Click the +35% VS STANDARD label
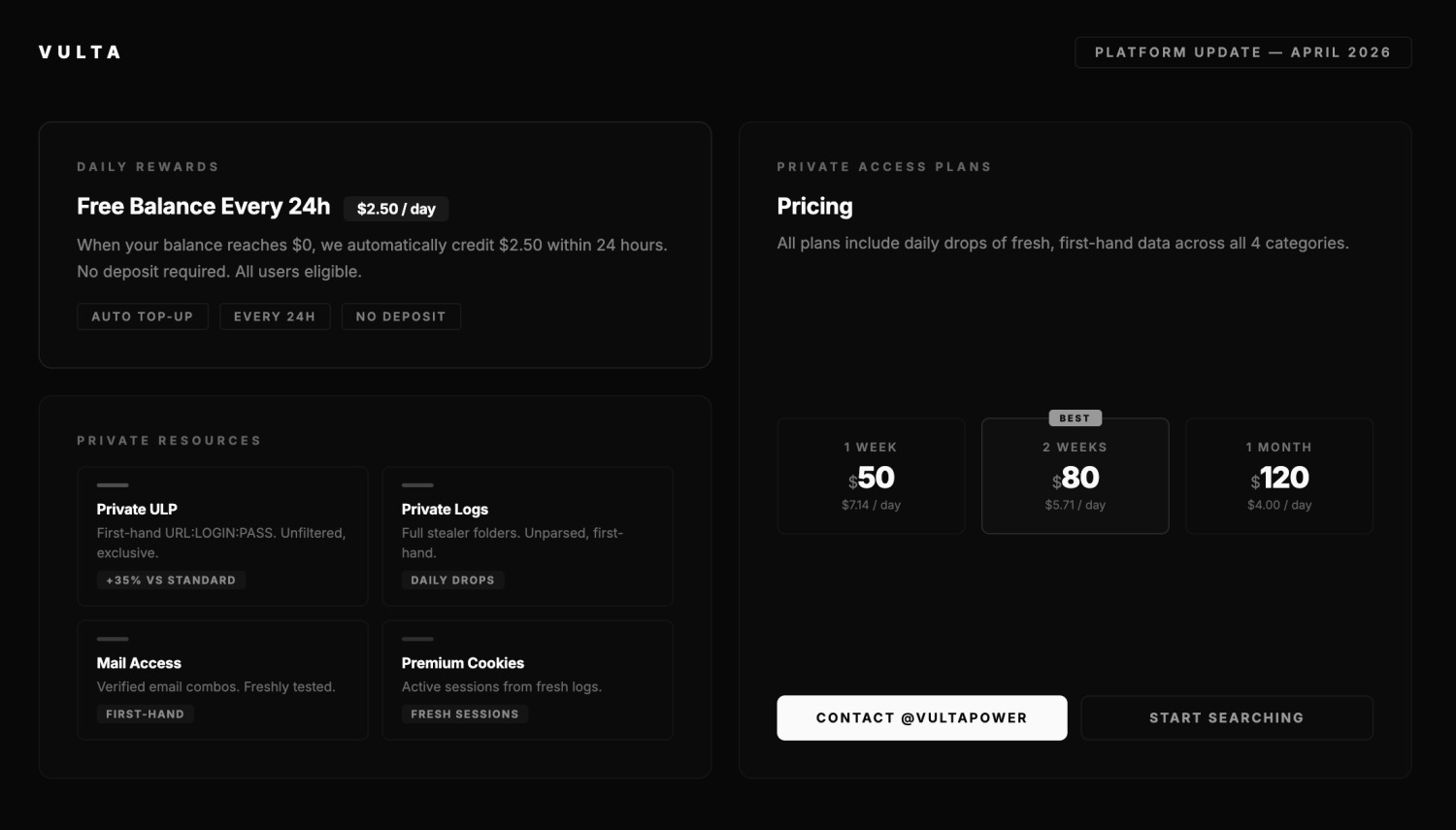The width and height of the screenshot is (1456, 830). [x=171, y=581]
